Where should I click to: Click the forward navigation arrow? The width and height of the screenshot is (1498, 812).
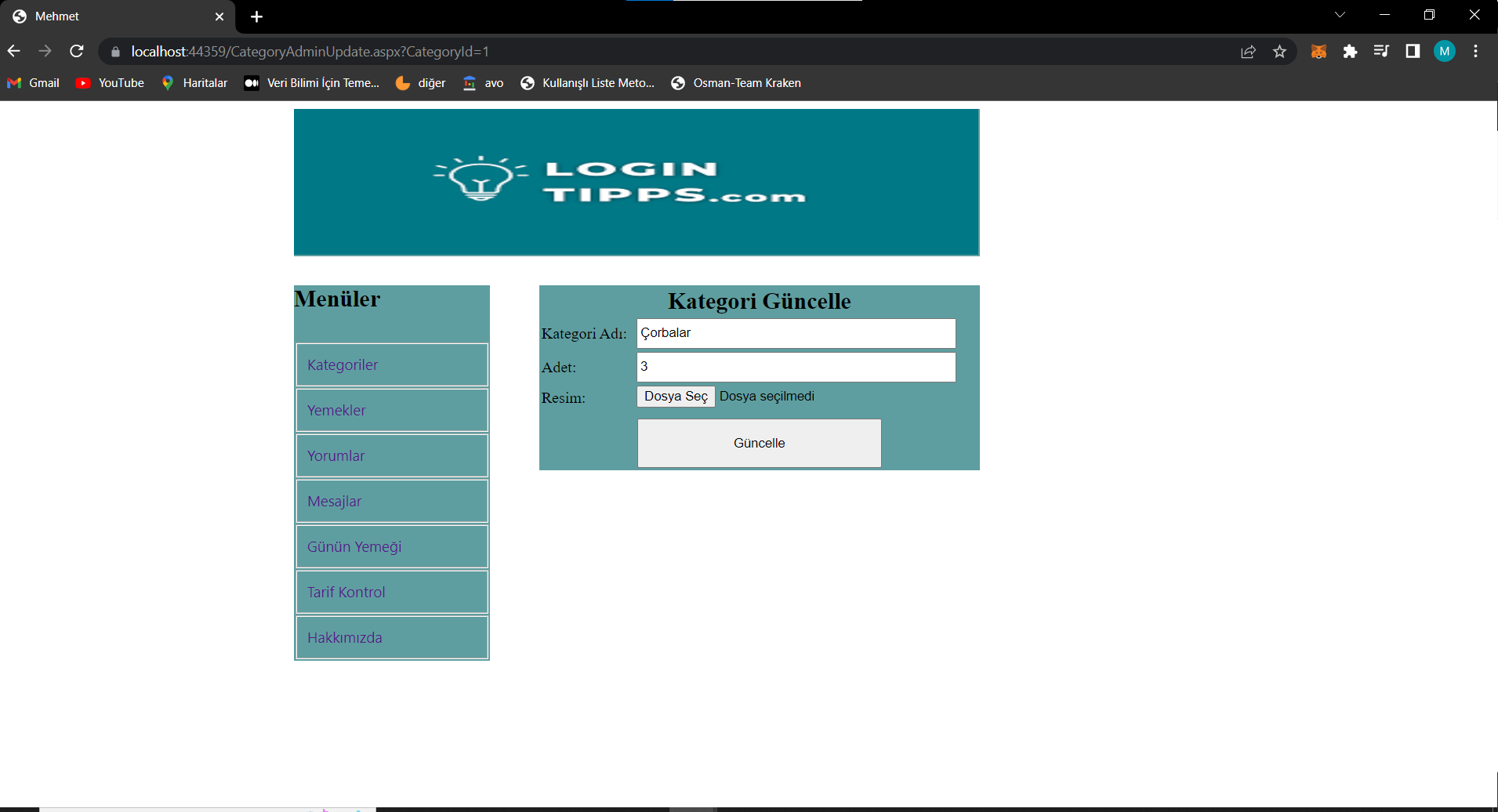45,51
